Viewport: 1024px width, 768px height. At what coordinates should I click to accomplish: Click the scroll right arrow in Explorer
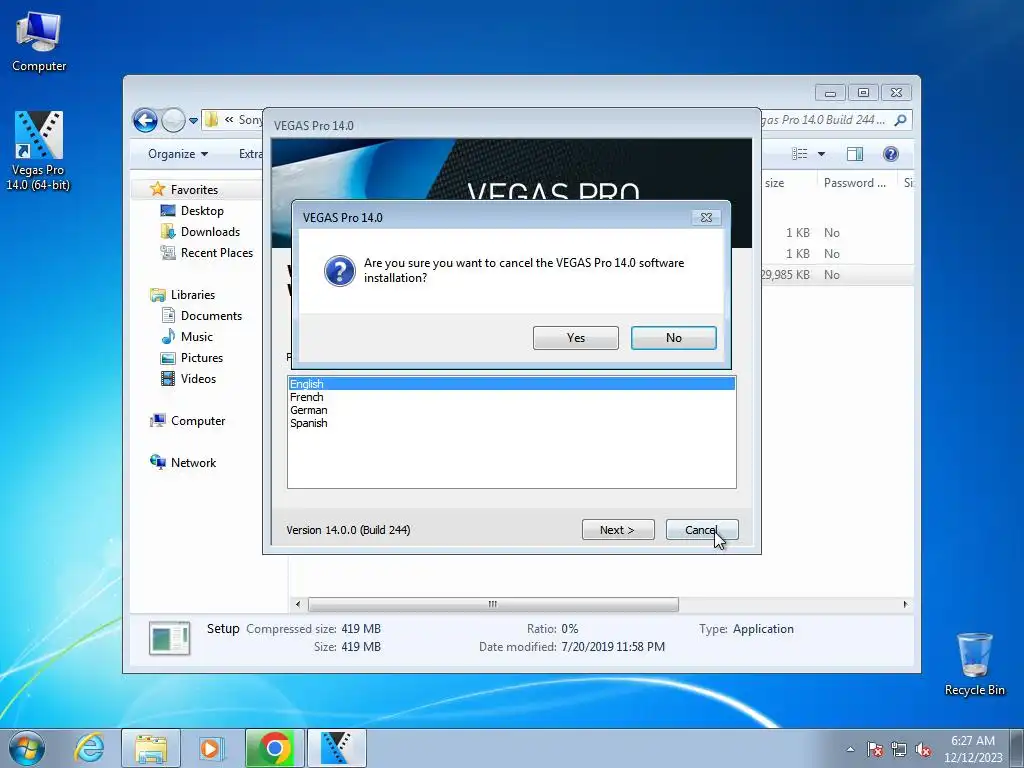pos(905,605)
